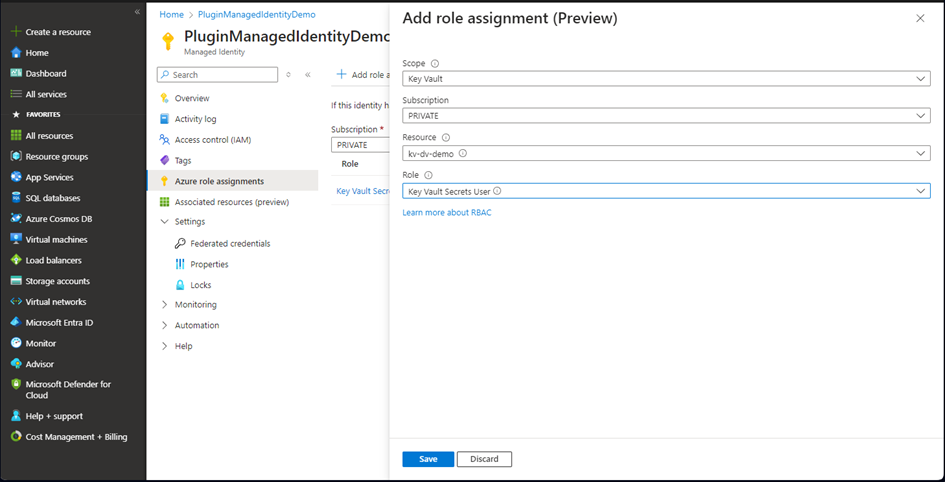Screen dimensions: 945x482
Task: Click info icon beside kv-dv-demo value
Action: click(x=463, y=154)
